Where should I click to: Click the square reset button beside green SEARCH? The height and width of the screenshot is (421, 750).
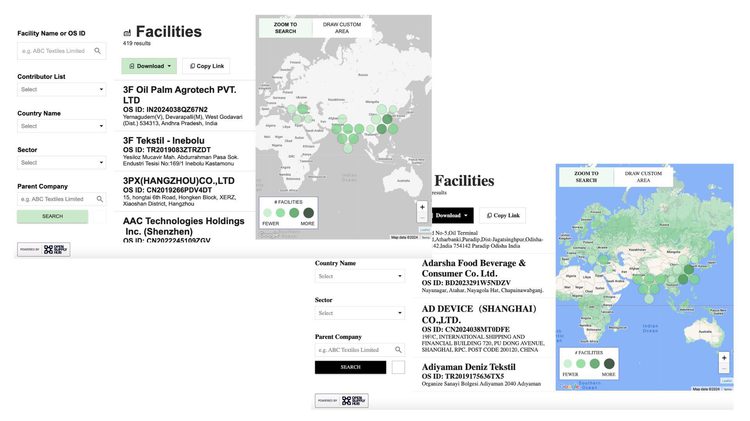pyautogui.click(x=99, y=216)
